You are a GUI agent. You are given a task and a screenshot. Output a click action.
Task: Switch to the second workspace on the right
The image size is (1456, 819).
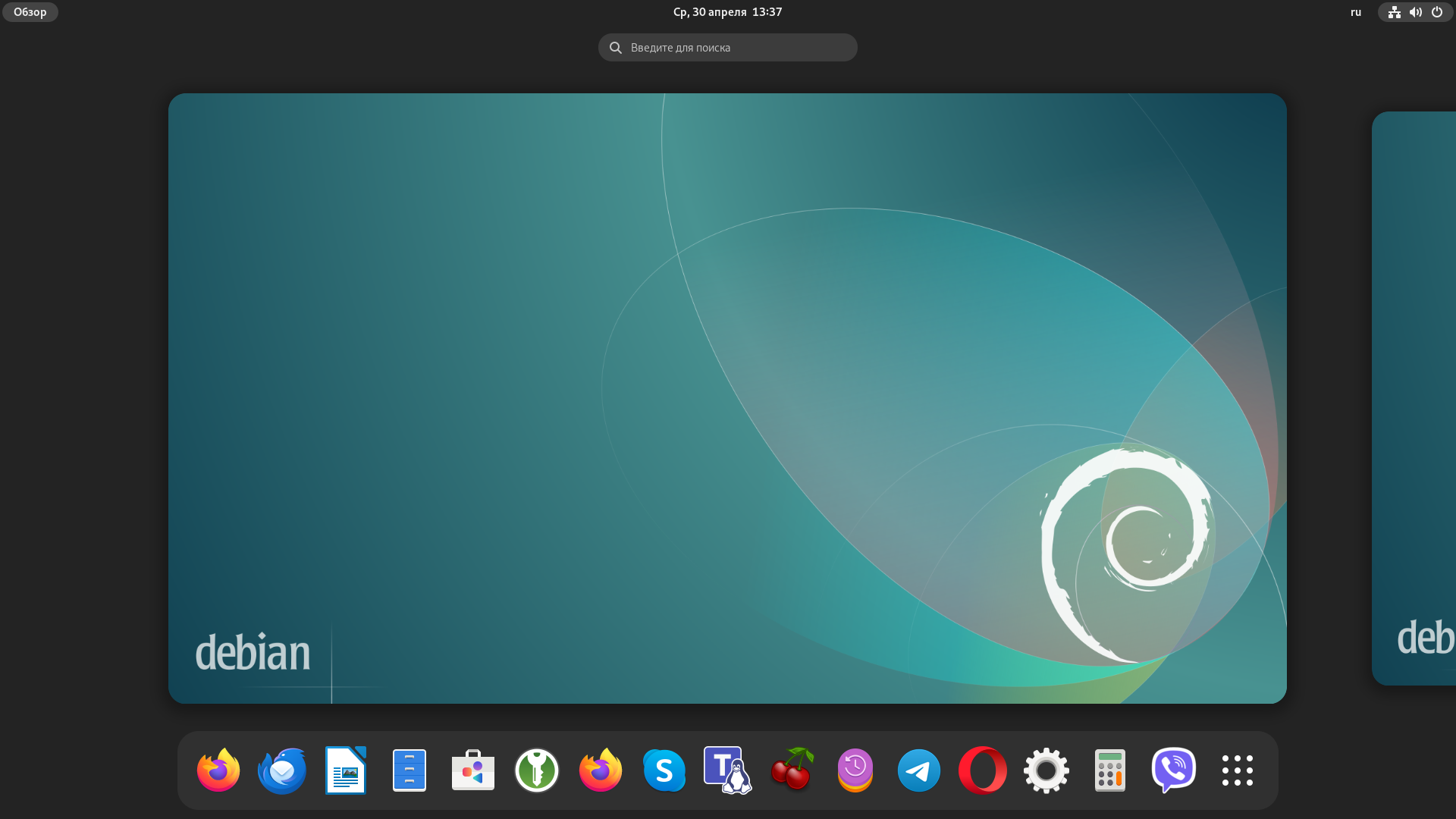coord(1414,398)
